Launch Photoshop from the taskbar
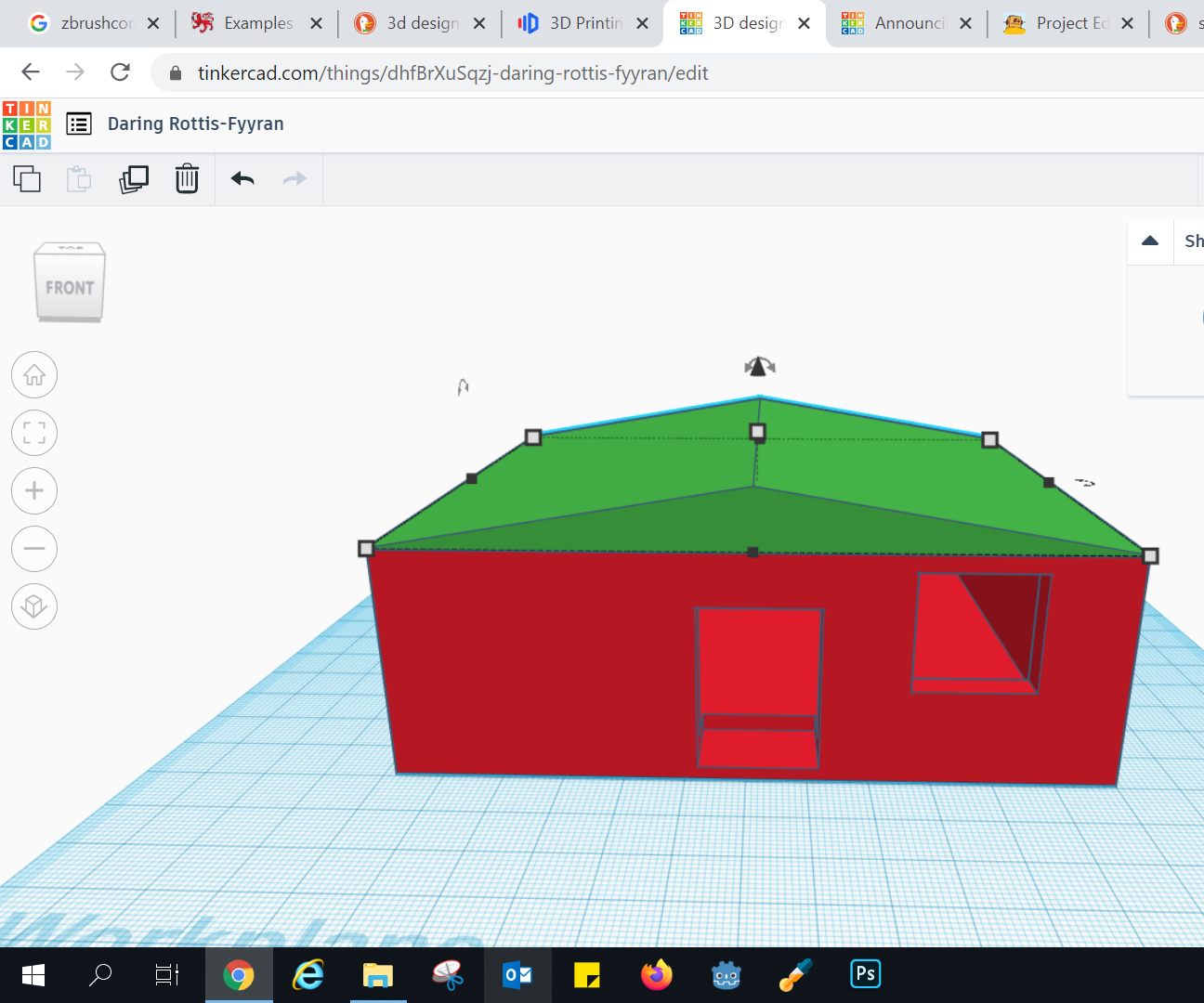1204x1003 pixels. [865, 974]
